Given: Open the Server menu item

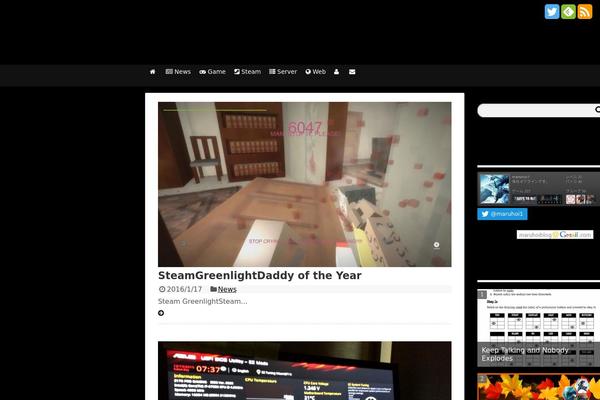Looking at the screenshot, I should click(283, 72).
